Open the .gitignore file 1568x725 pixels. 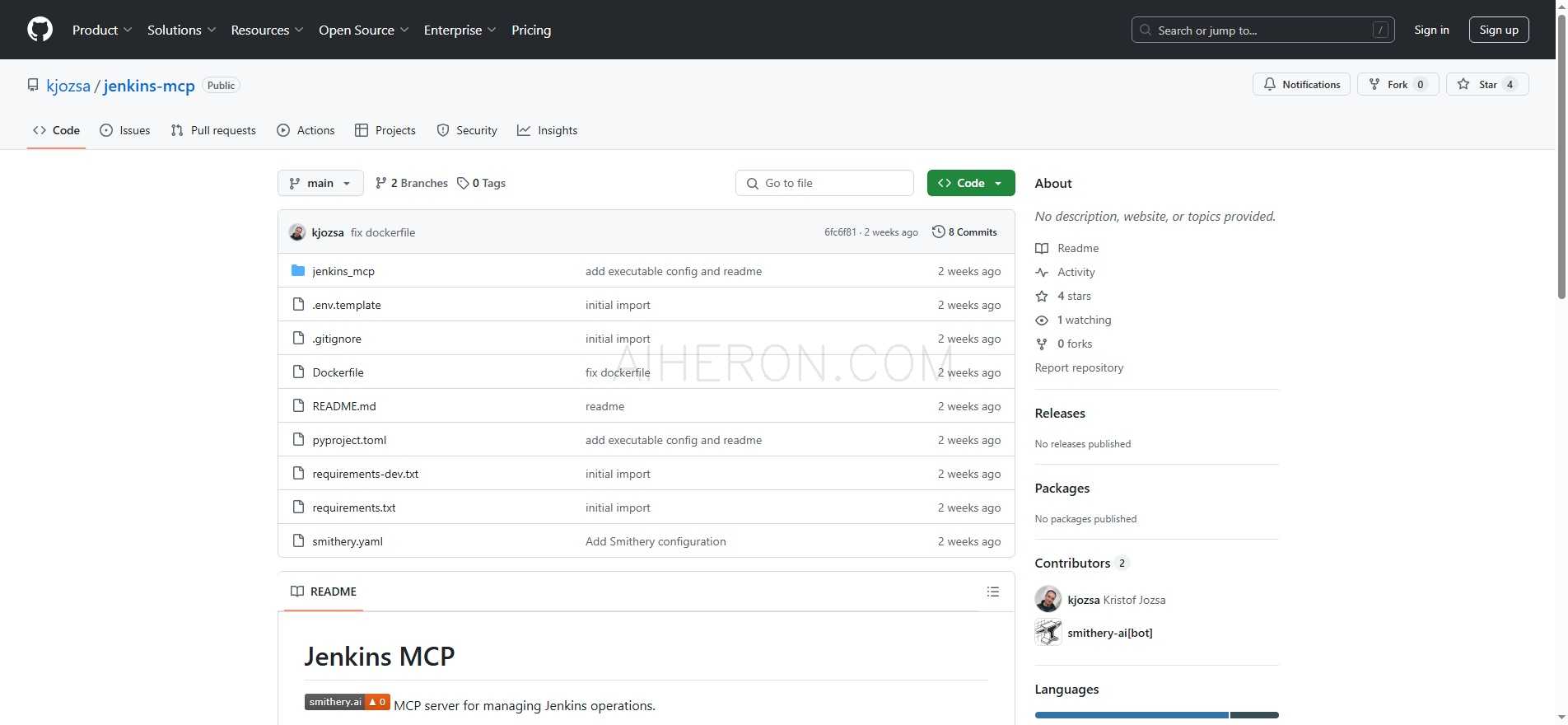click(337, 339)
